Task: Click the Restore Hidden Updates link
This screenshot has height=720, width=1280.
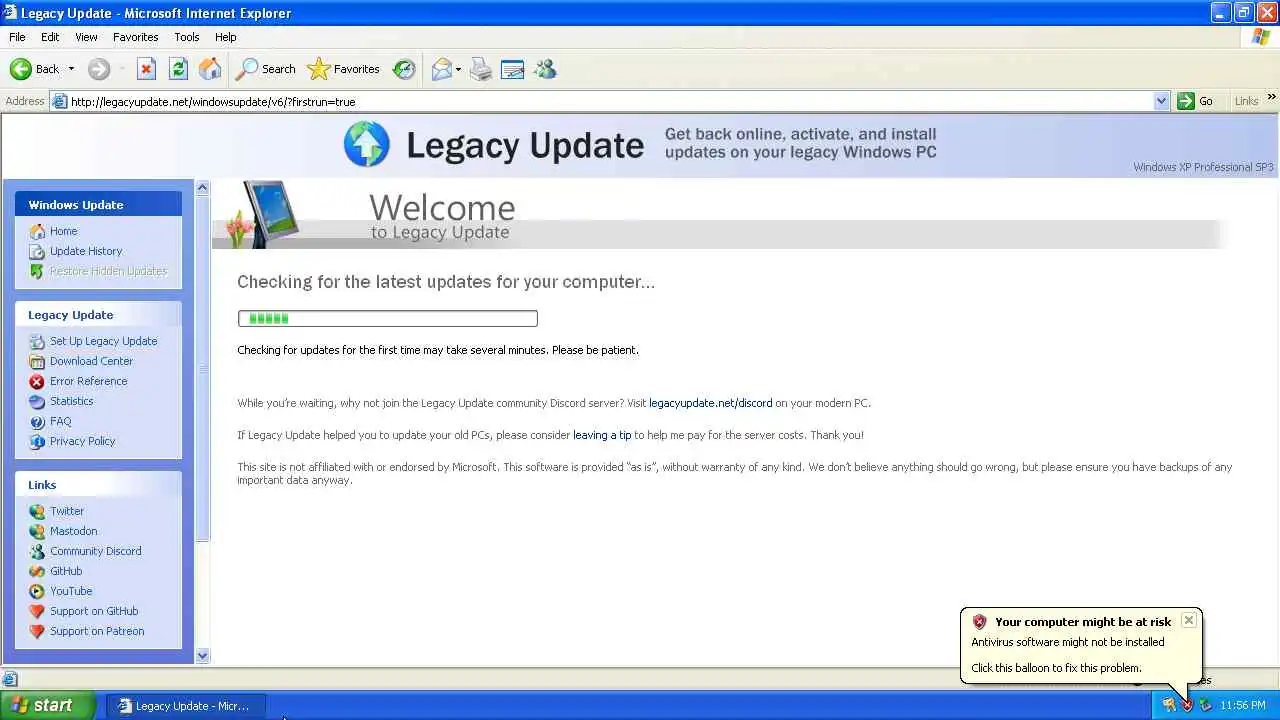Action: pyautogui.click(x=108, y=271)
